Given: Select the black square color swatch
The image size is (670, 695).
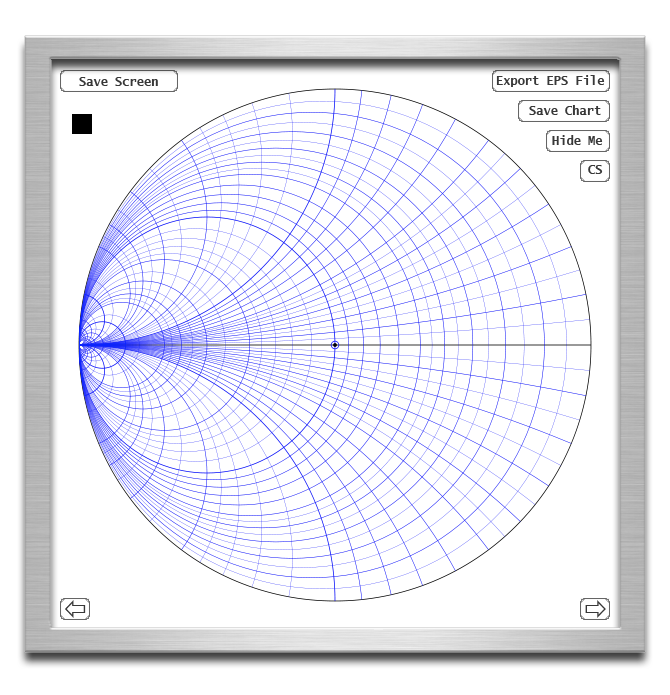Looking at the screenshot, I should pos(82,124).
